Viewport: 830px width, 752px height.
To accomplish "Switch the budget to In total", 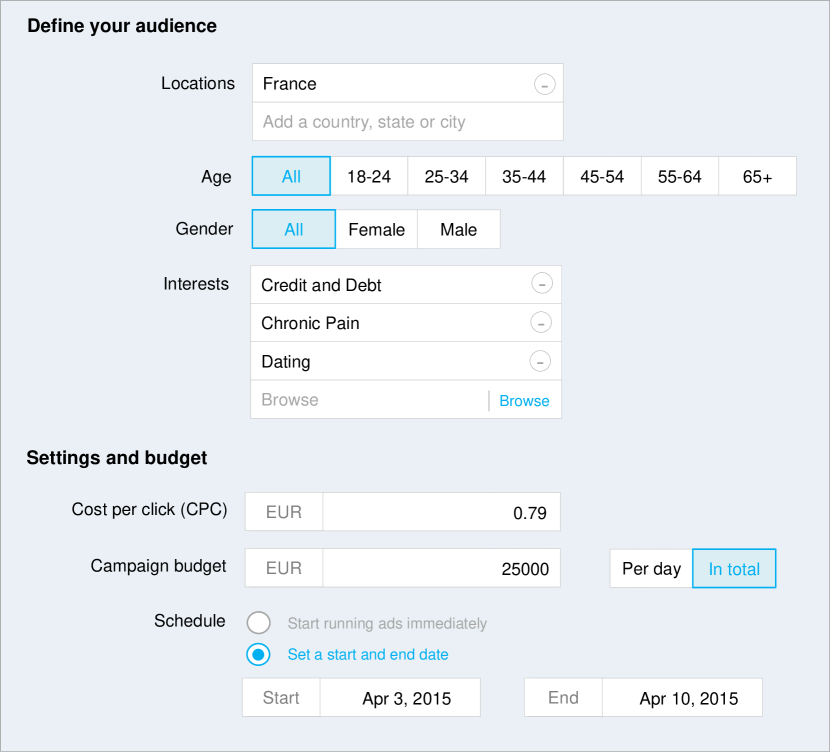I will pos(734,568).
